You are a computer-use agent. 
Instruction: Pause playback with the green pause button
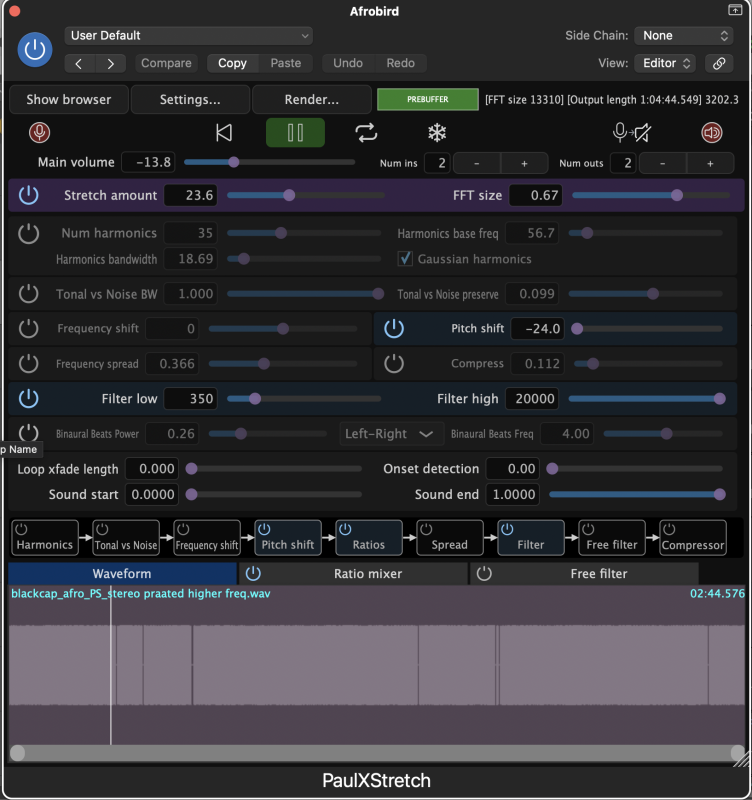pyautogui.click(x=295, y=133)
